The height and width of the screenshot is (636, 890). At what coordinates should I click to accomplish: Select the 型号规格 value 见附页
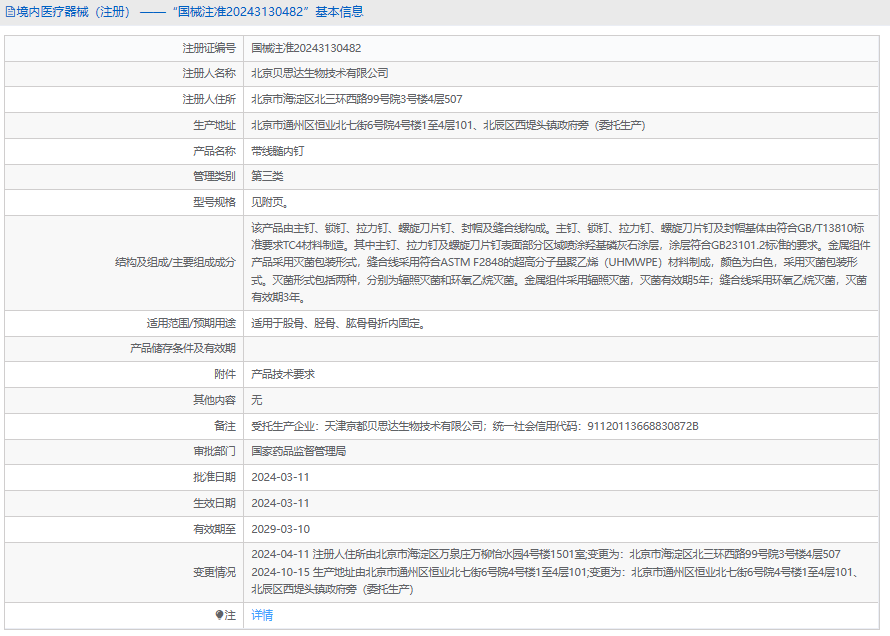coord(270,203)
